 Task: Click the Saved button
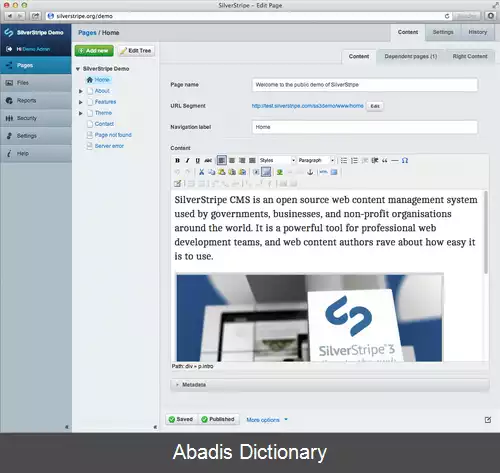[181, 419]
